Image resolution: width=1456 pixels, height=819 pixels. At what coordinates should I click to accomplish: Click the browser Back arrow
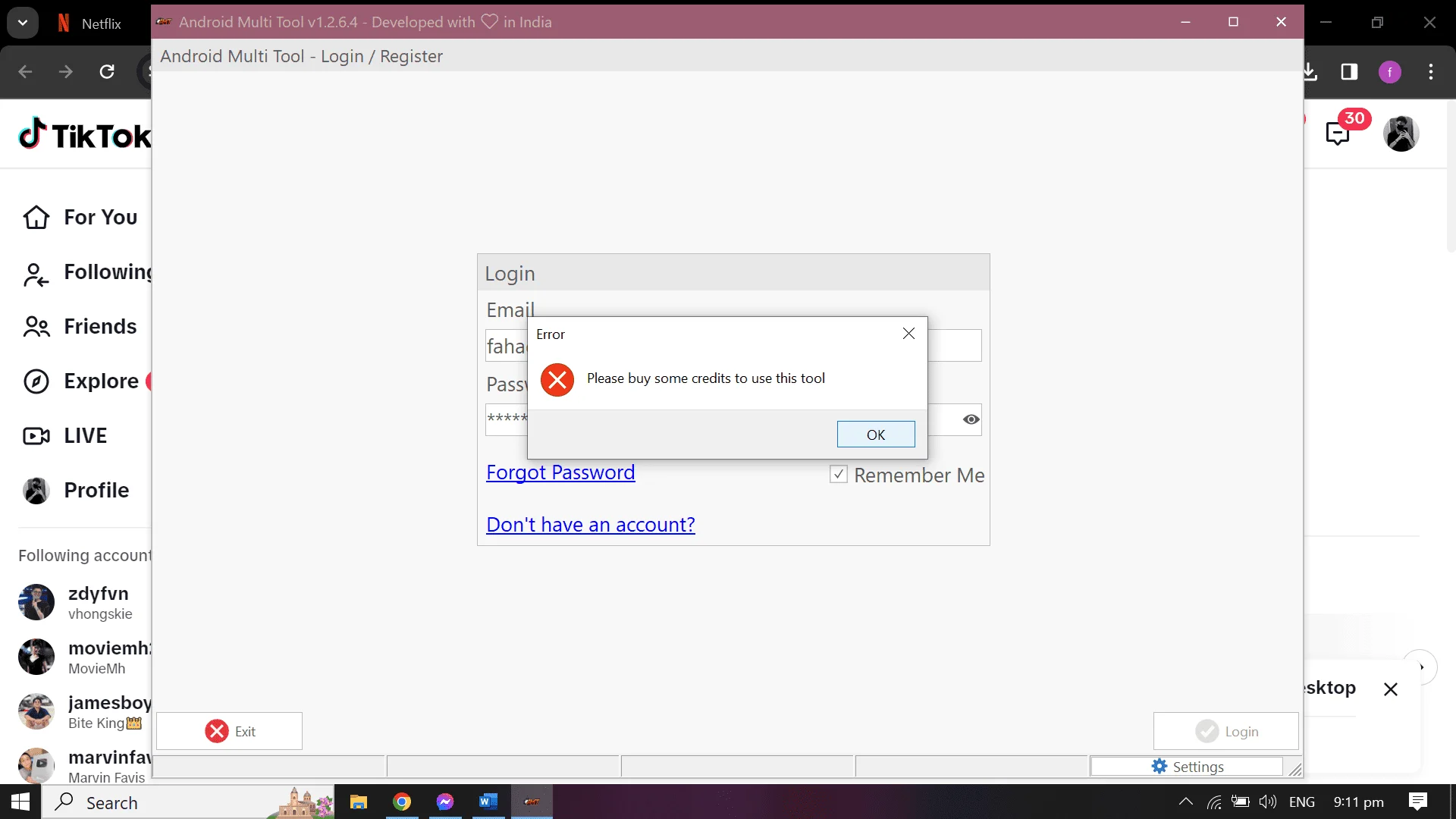click(x=25, y=72)
